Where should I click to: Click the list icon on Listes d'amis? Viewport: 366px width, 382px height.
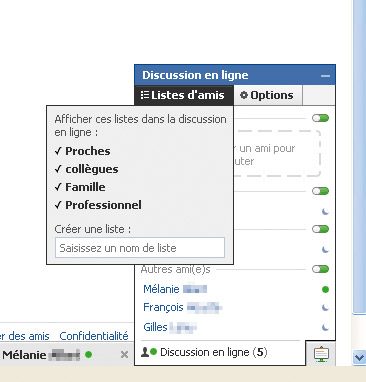click(x=144, y=95)
